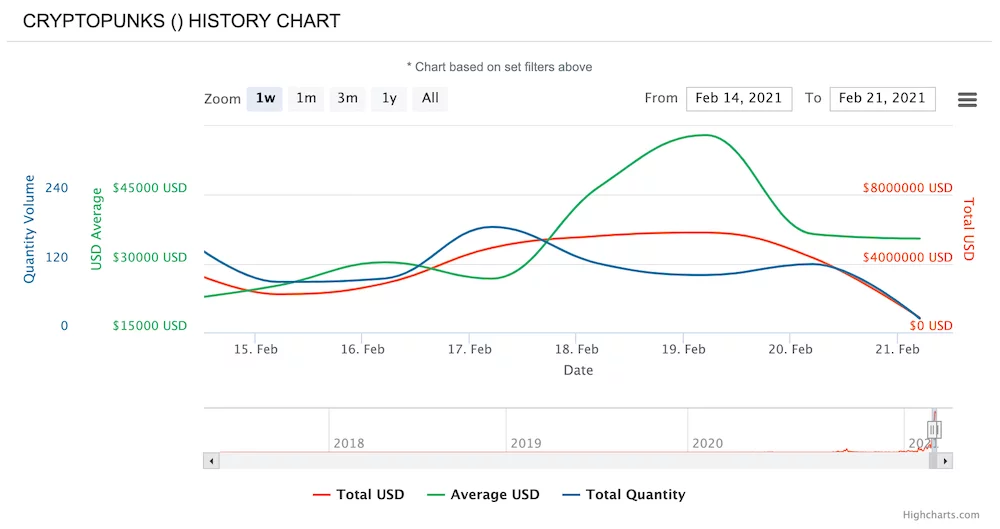Select the 1w zoom range

265,98
